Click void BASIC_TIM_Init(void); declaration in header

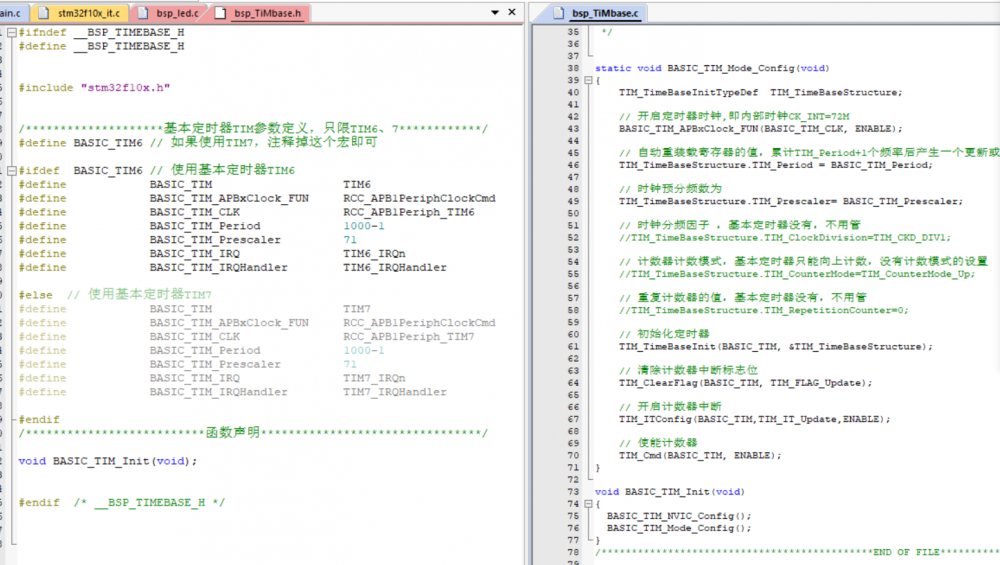pos(107,461)
